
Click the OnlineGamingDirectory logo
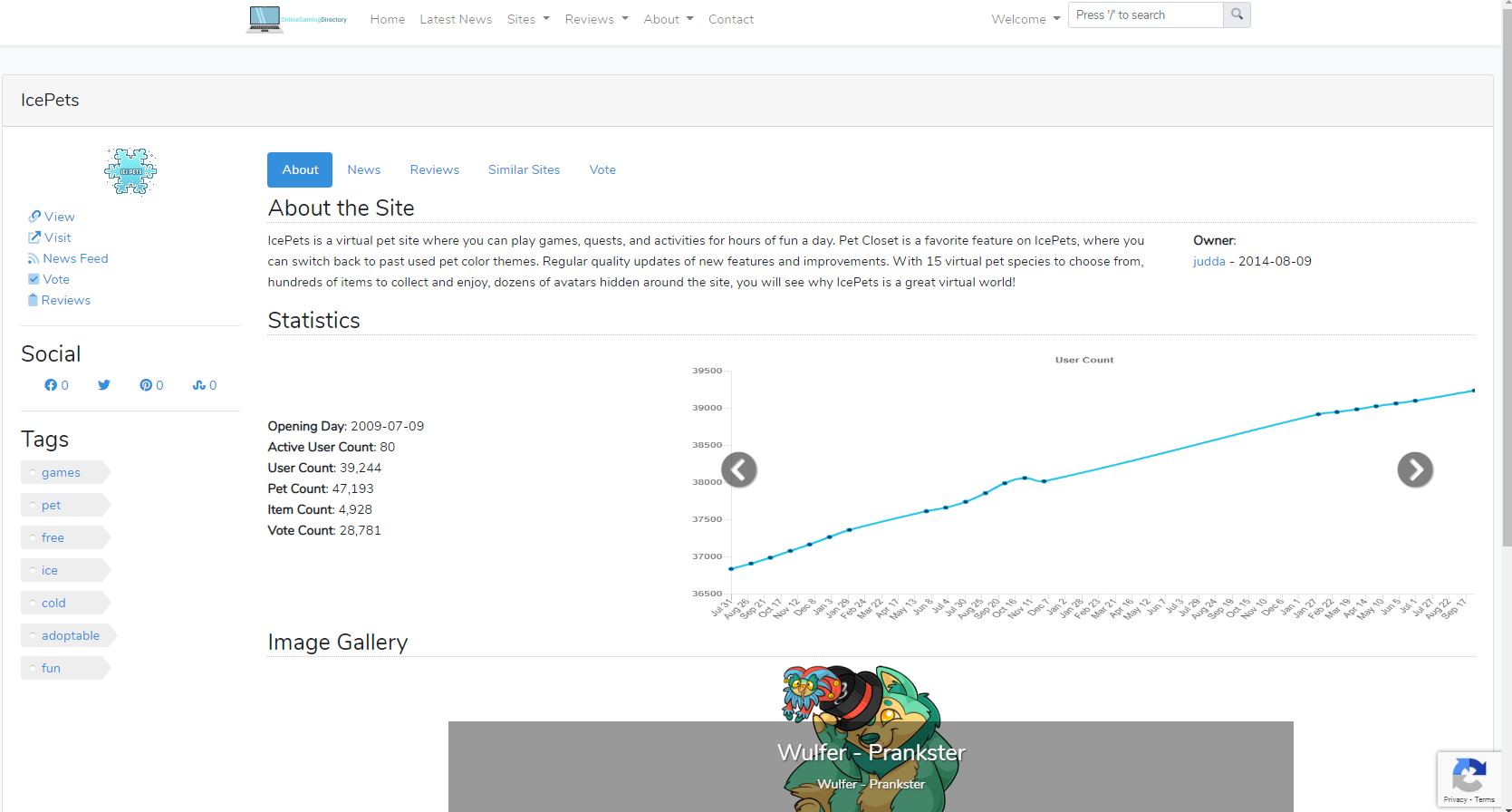pyautogui.click(x=297, y=19)
